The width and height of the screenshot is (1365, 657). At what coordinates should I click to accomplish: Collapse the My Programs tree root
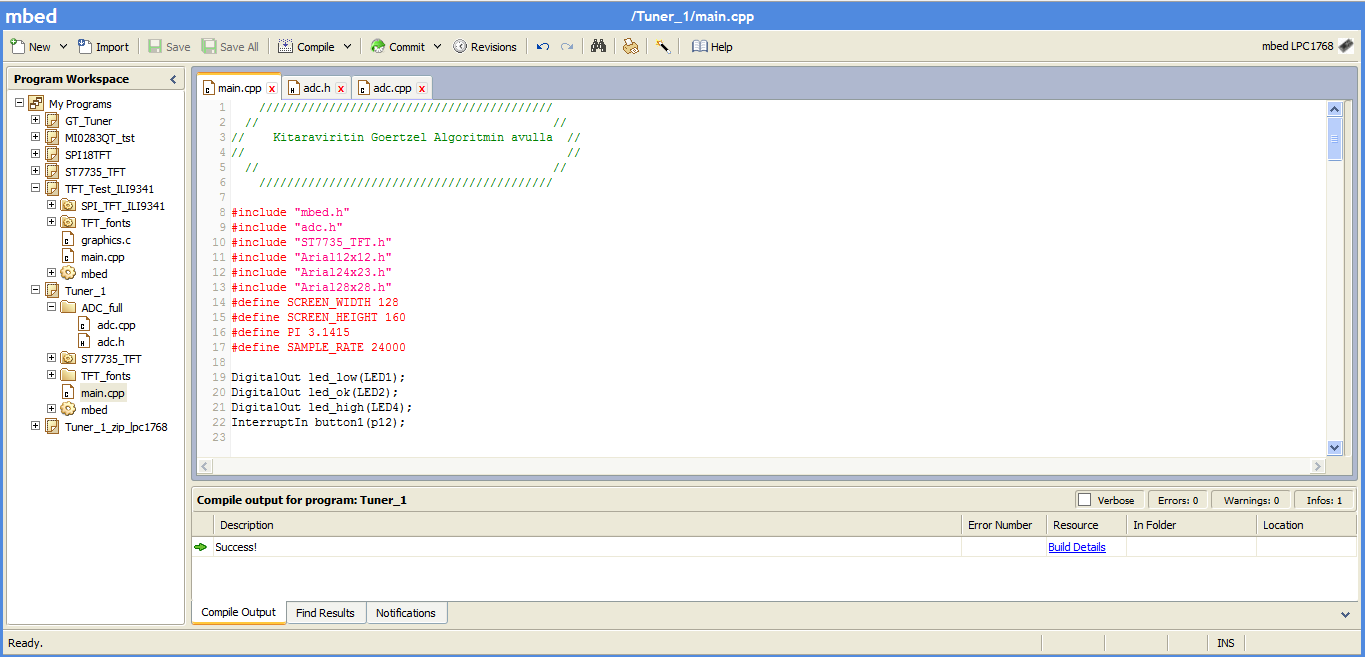click(x=19, y=103)
